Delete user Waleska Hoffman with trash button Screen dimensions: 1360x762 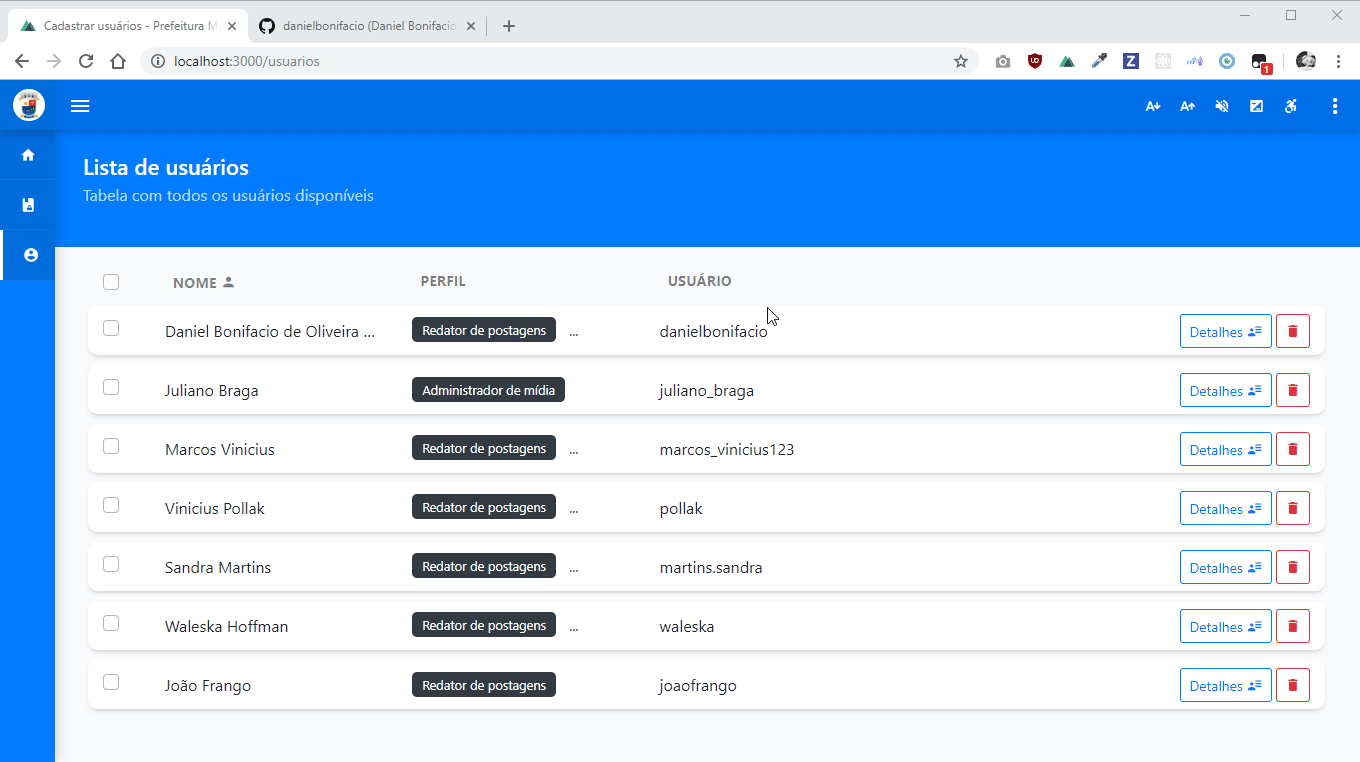pyautogui.click(x=1293, y=626)
